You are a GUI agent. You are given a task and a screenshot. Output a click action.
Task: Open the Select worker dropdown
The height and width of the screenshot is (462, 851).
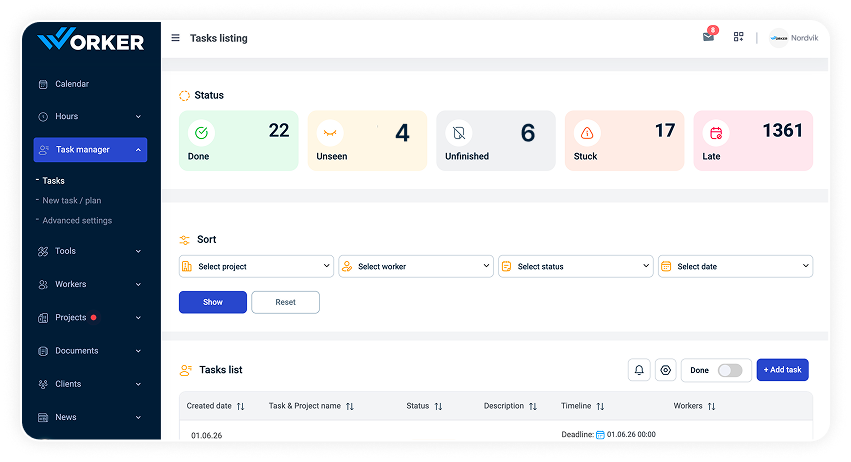416,267
